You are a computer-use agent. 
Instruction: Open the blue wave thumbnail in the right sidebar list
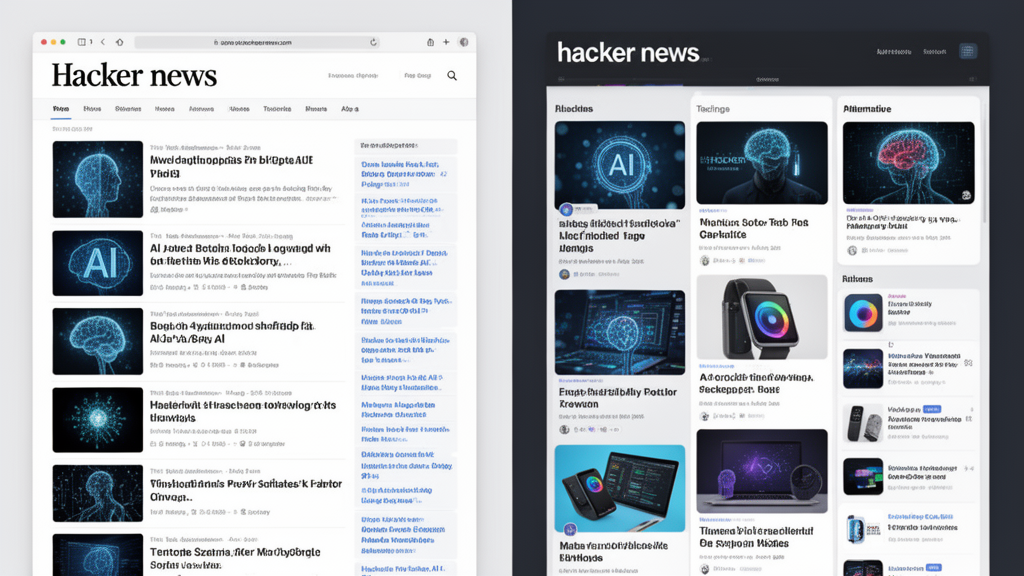pyautogui.click(x=863, y=368)
